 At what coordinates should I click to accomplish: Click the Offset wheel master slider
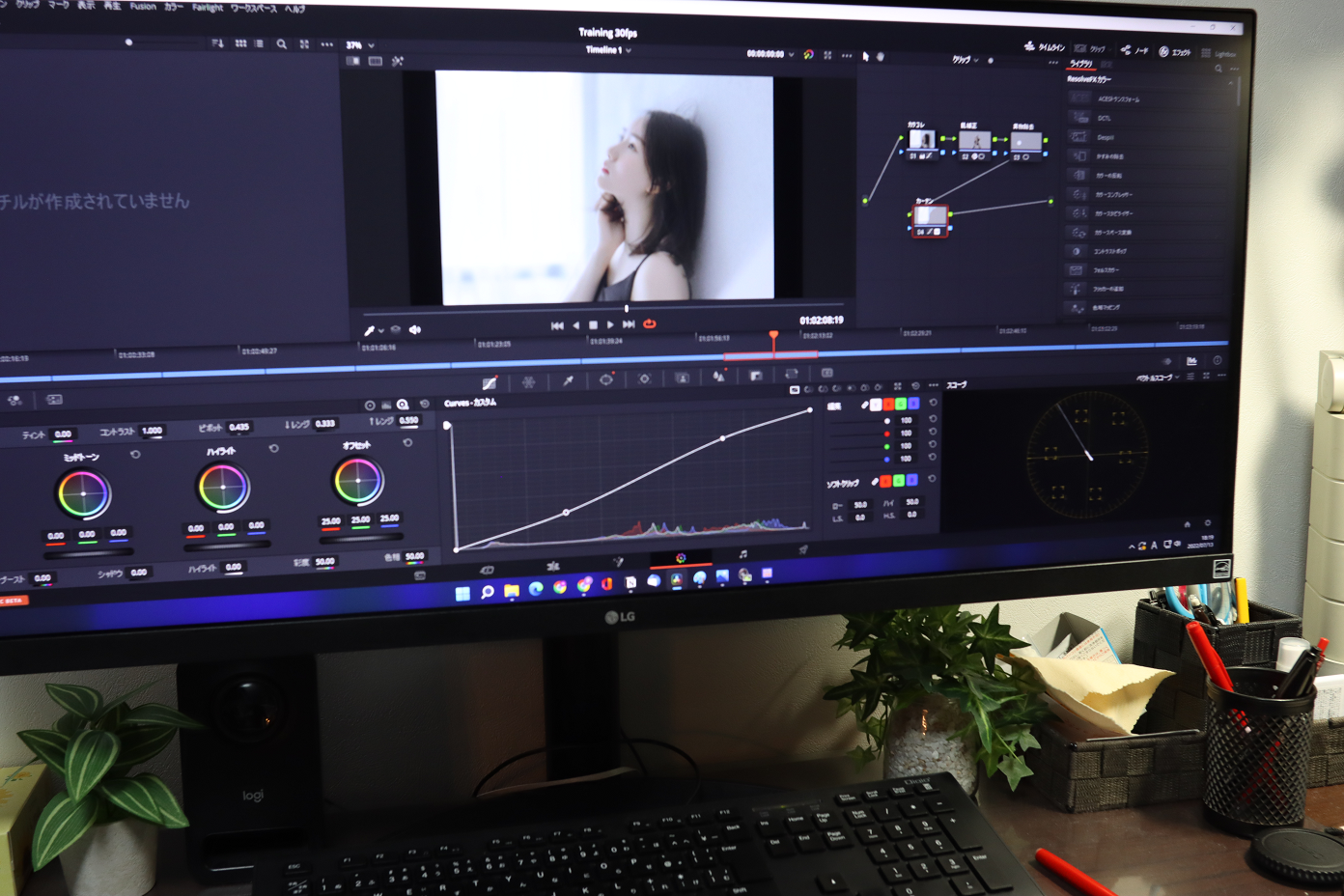361,539
